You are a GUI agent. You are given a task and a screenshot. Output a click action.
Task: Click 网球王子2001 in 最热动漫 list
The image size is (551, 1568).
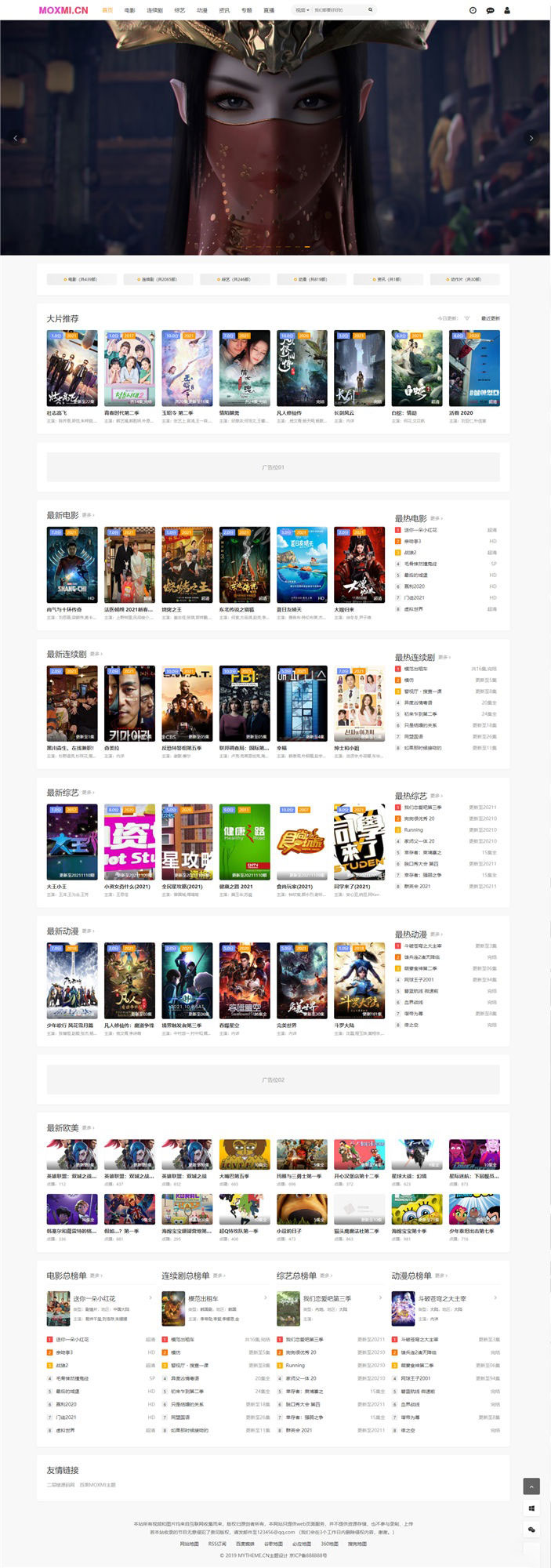tap(419, 980)
